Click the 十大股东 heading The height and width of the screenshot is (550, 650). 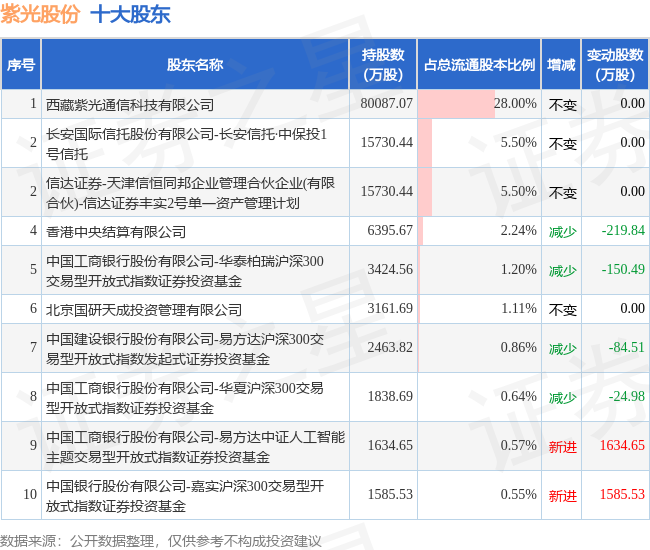pyautogui.click(x=130, y=14)
